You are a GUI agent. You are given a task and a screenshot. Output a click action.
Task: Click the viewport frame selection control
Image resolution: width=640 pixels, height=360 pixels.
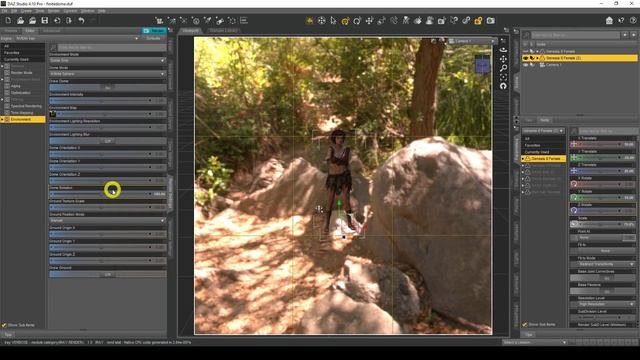pos(503,77)
